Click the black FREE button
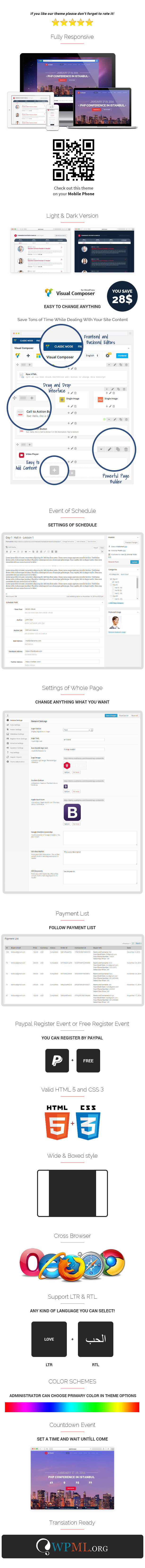 88,1060
